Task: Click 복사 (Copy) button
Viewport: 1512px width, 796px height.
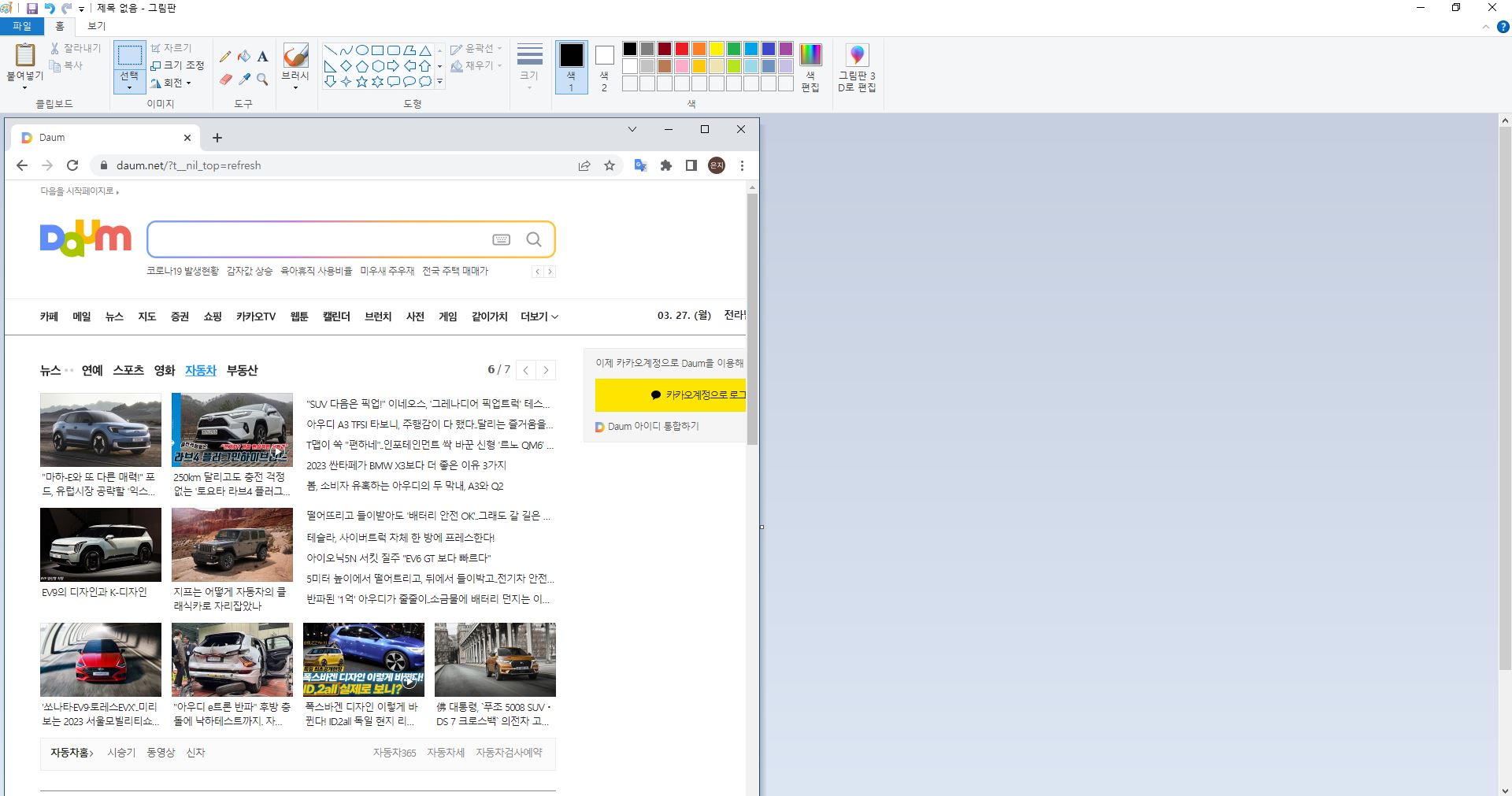Action: (x=66, y=65)
